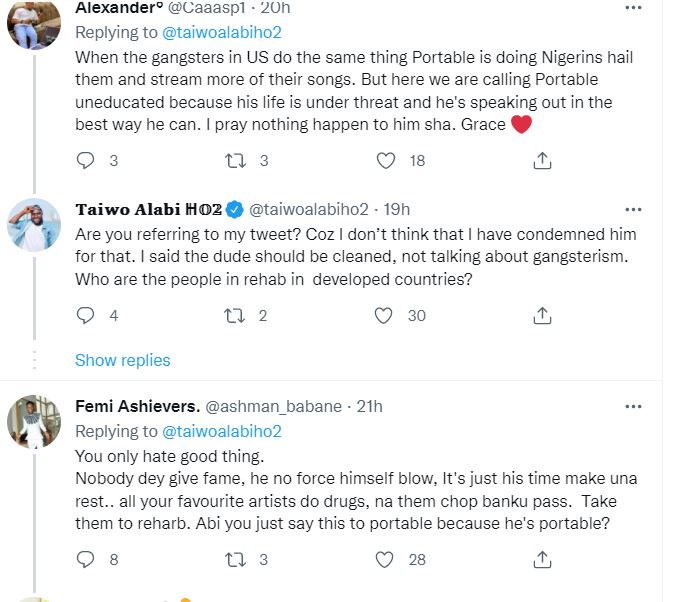Open more options on Femi Ashievers' tweet
Image resolution: width=676 pixels, height=602 pixels.
(x=633, y=406)
